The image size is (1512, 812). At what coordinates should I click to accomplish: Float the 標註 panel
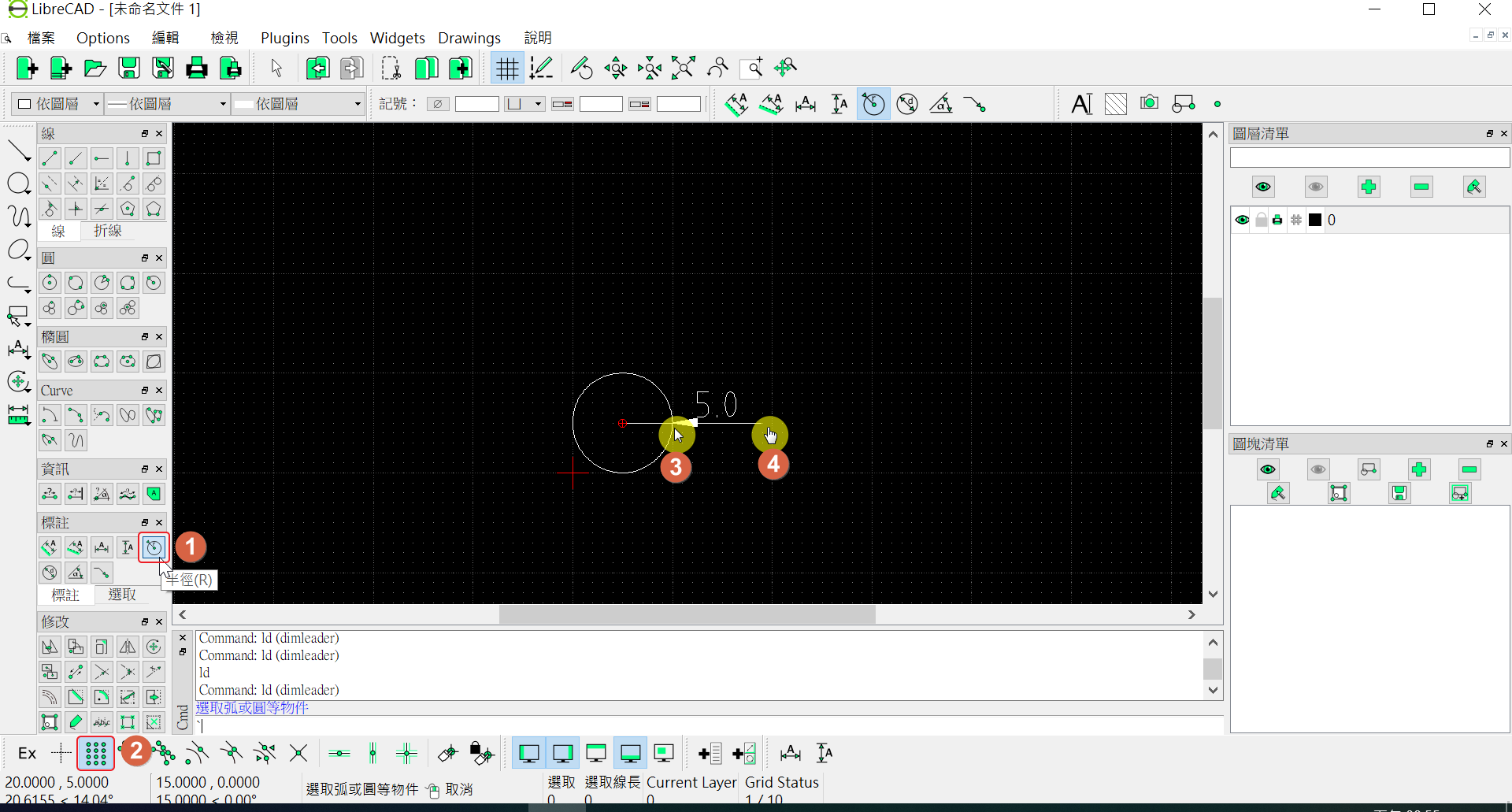tap(145, 523)
